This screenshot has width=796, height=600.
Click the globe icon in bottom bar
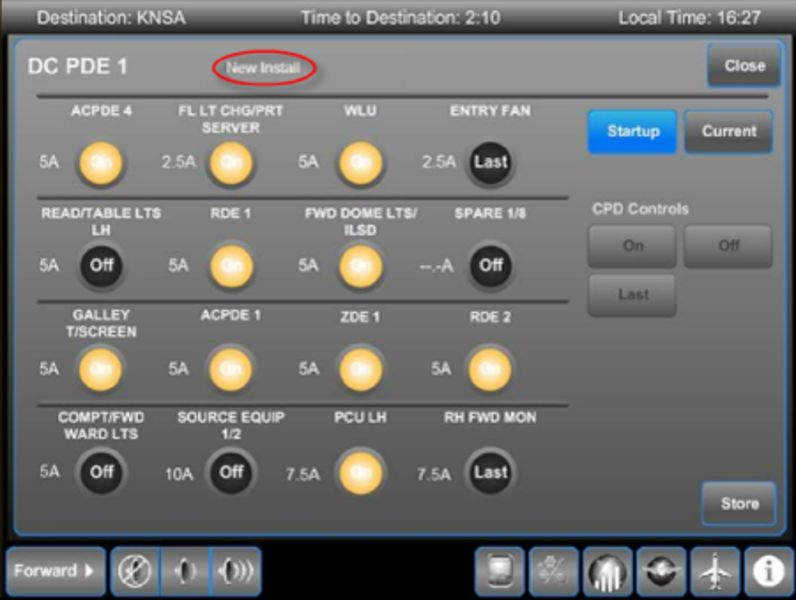pos(661,571)
